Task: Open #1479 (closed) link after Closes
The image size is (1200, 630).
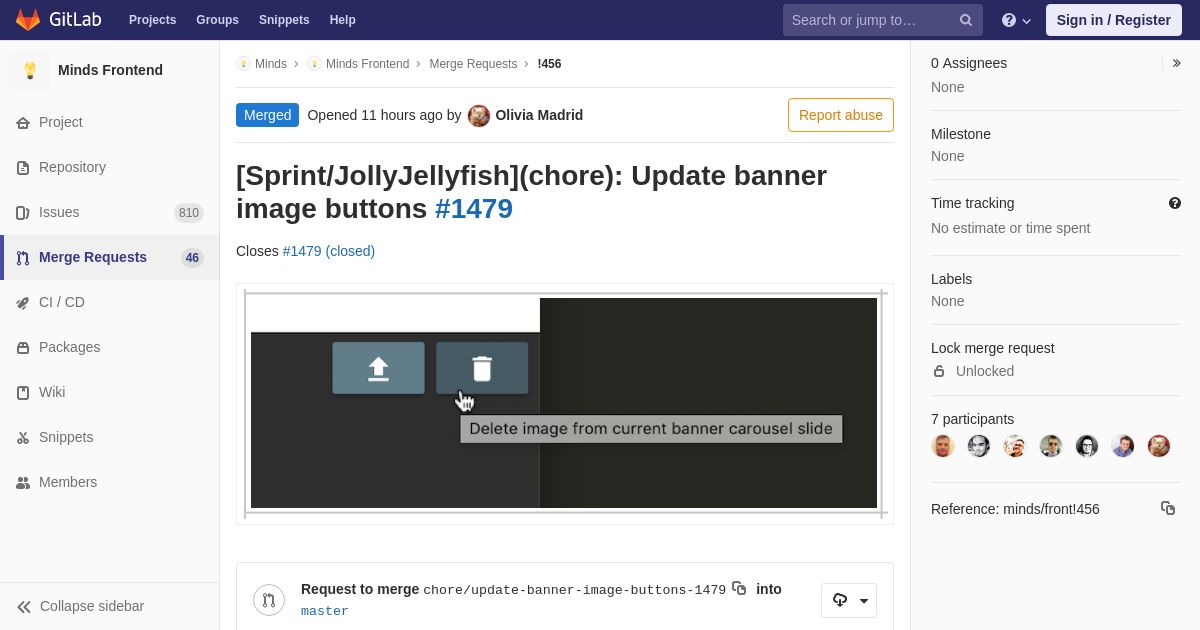Action: click(x=329, y=251)
